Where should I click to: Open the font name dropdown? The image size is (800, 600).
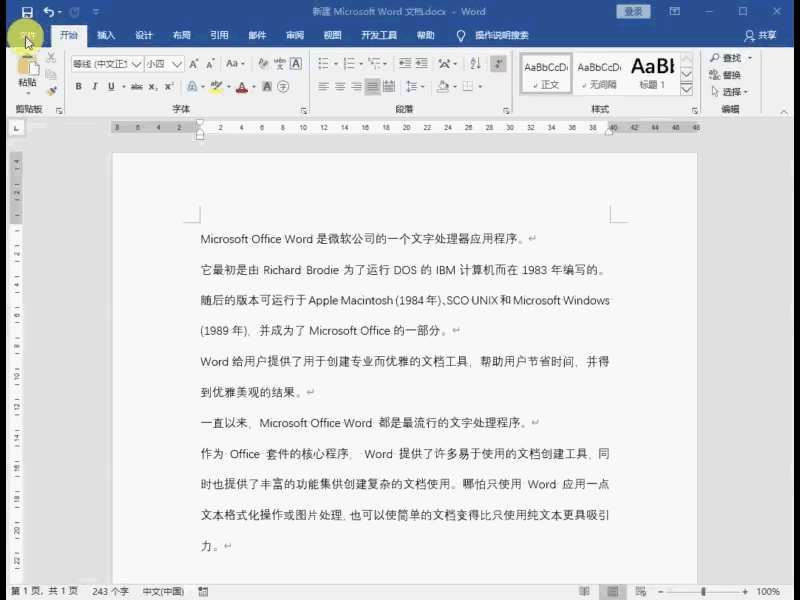(x=136, y=64)
